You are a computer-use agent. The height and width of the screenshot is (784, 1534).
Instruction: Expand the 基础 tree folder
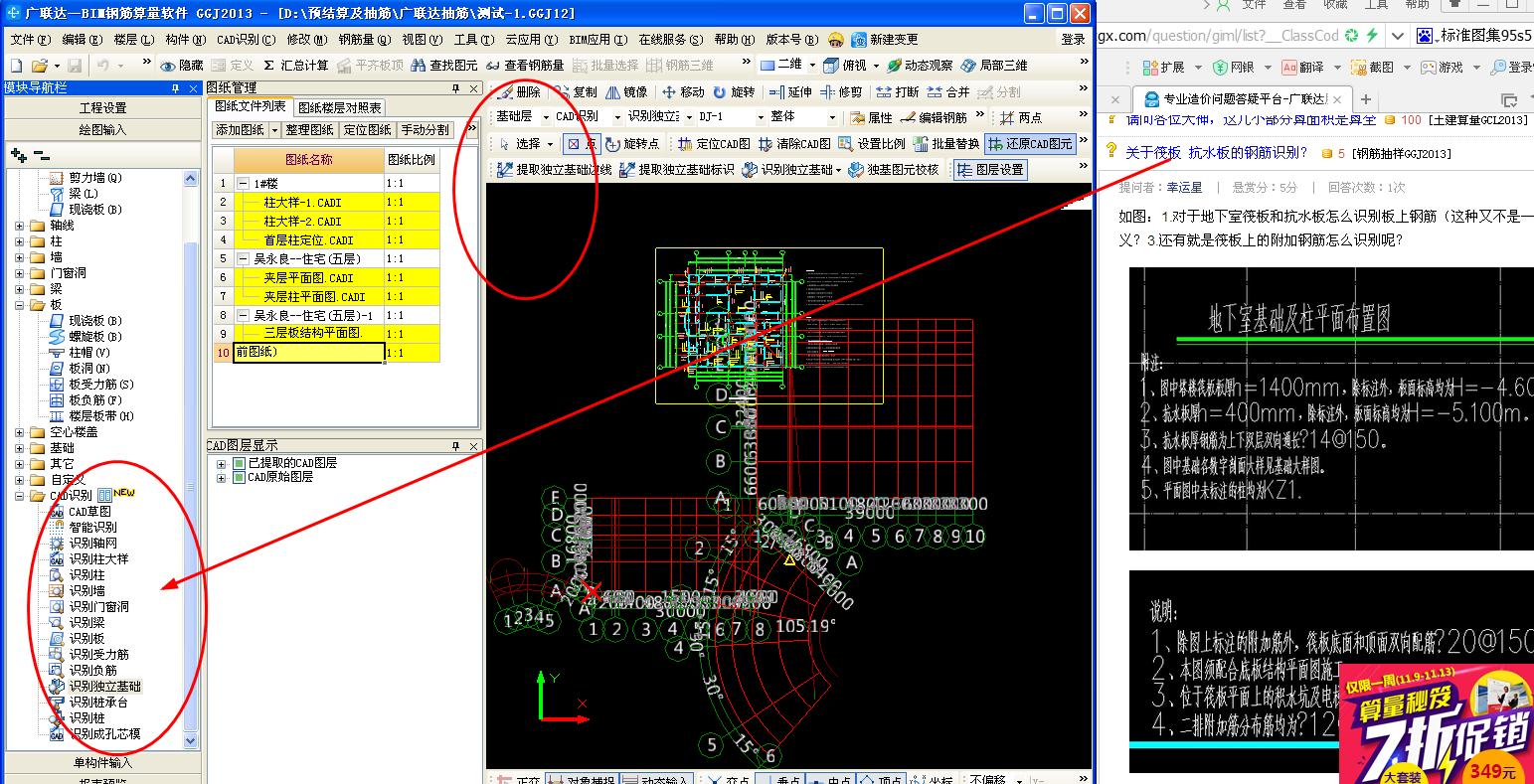(x=20, y=447)
